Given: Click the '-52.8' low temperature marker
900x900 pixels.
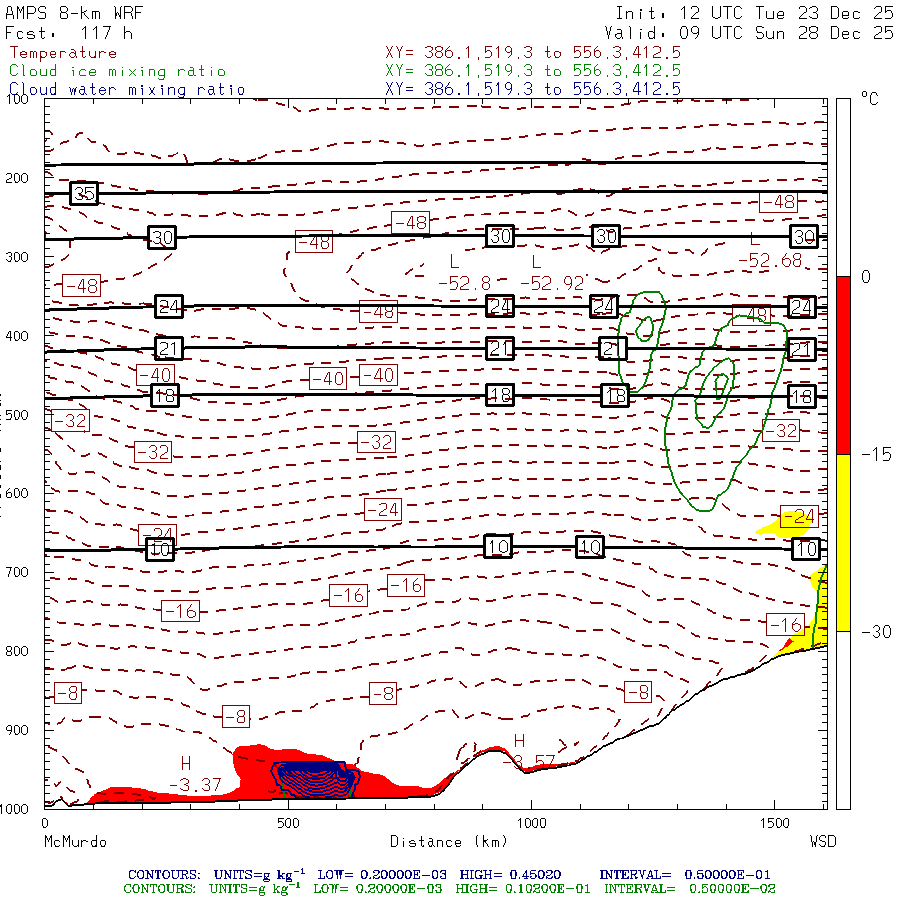Looking at the screenshot, I should click(x=464, y=284).
